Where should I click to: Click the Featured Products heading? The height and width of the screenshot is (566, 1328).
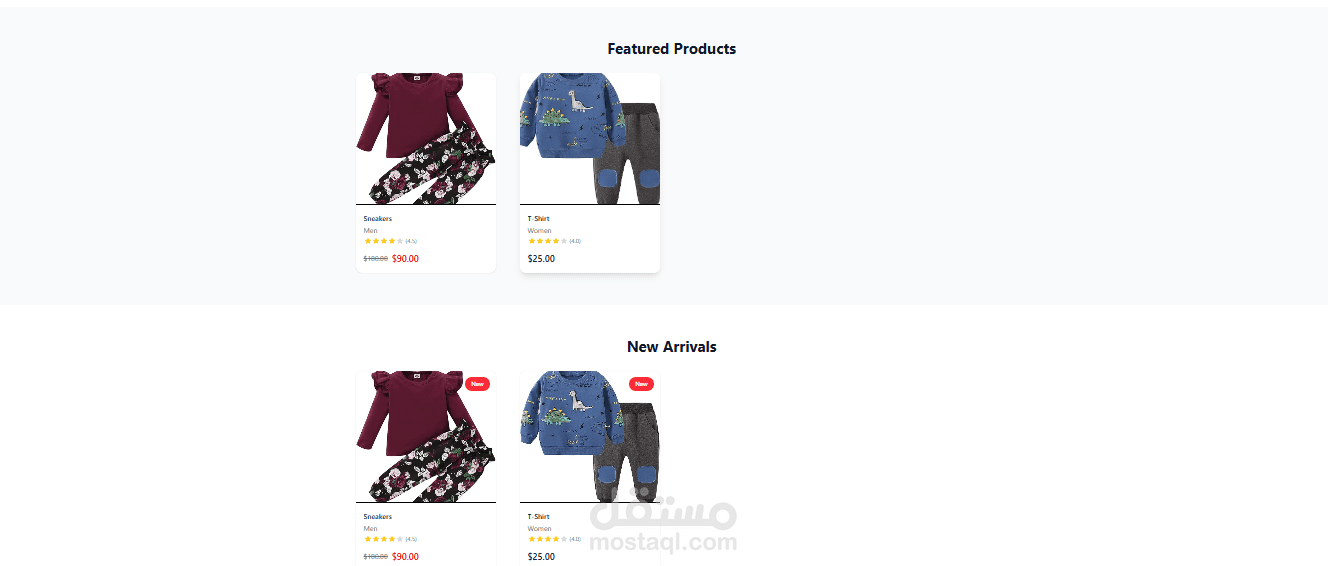672,49
